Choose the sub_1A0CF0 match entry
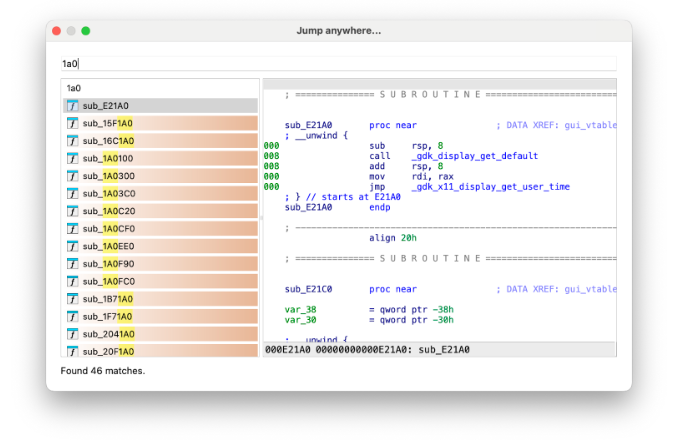The height and width of the screenshot is (441, 682). 160,229
